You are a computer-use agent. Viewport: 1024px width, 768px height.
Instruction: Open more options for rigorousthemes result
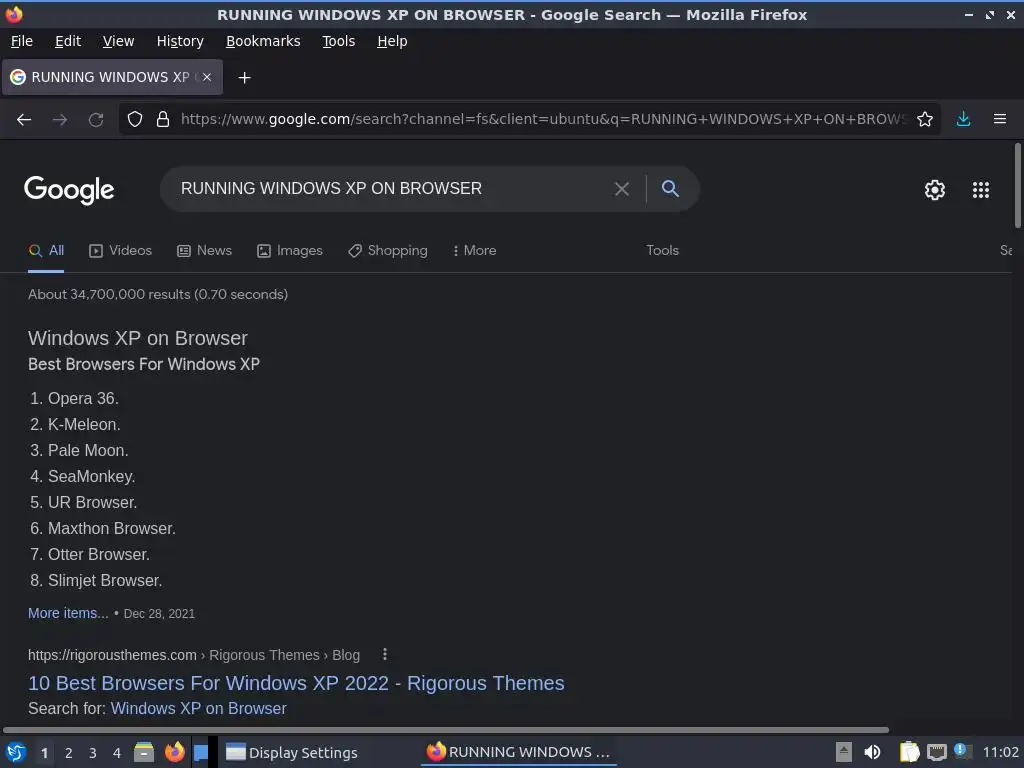tap(385, 654)
